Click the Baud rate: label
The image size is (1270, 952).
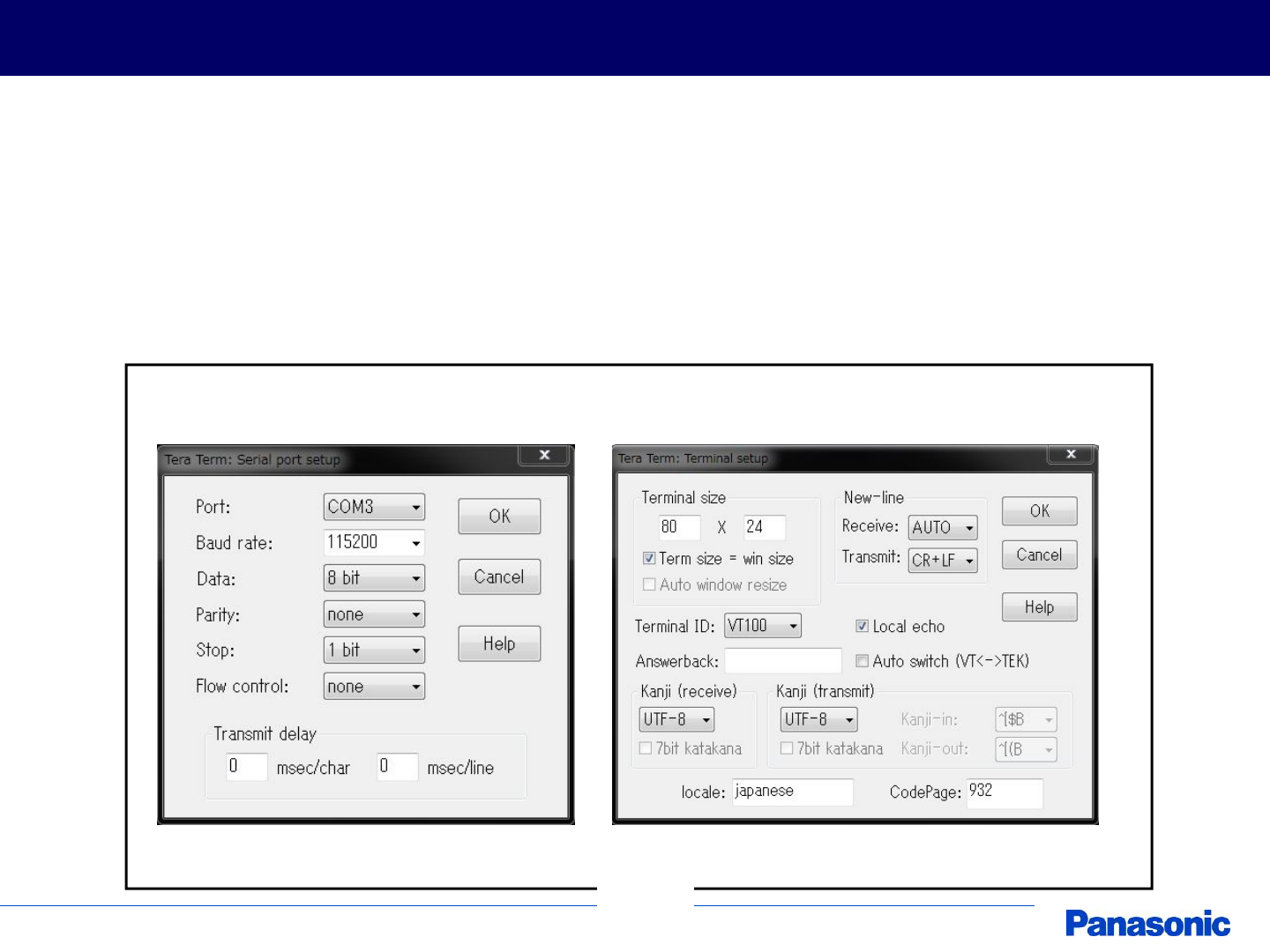235,543
